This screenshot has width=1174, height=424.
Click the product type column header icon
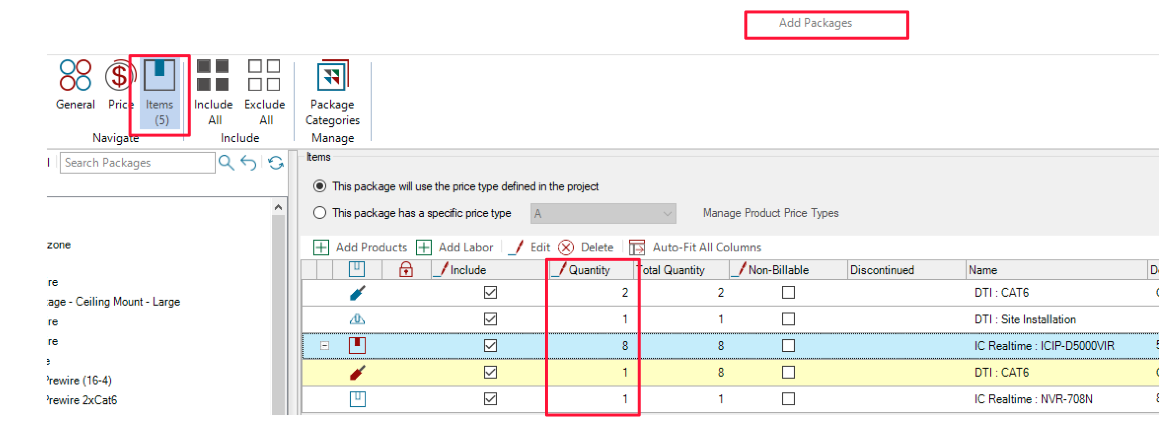(358, 269)
